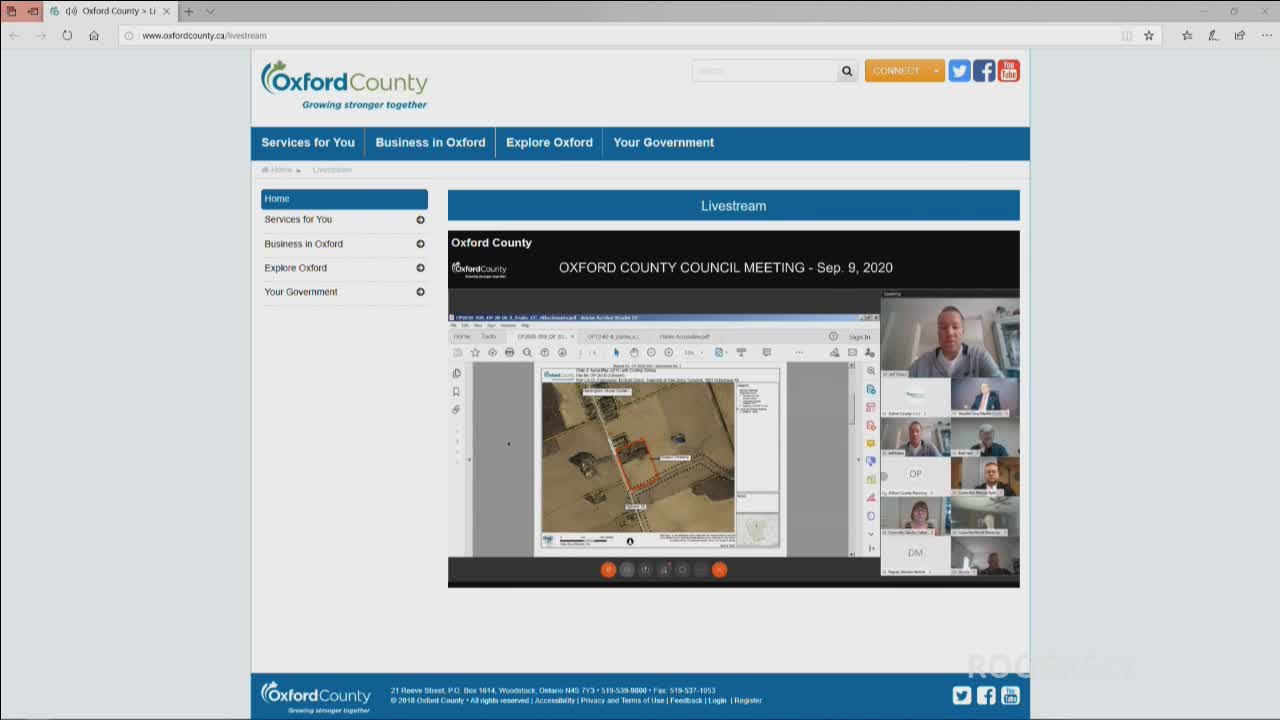The width and height of the screenshot is (1280, 720).
Task: Click the Oxford County logo in the header
Action: coord(344,85)
